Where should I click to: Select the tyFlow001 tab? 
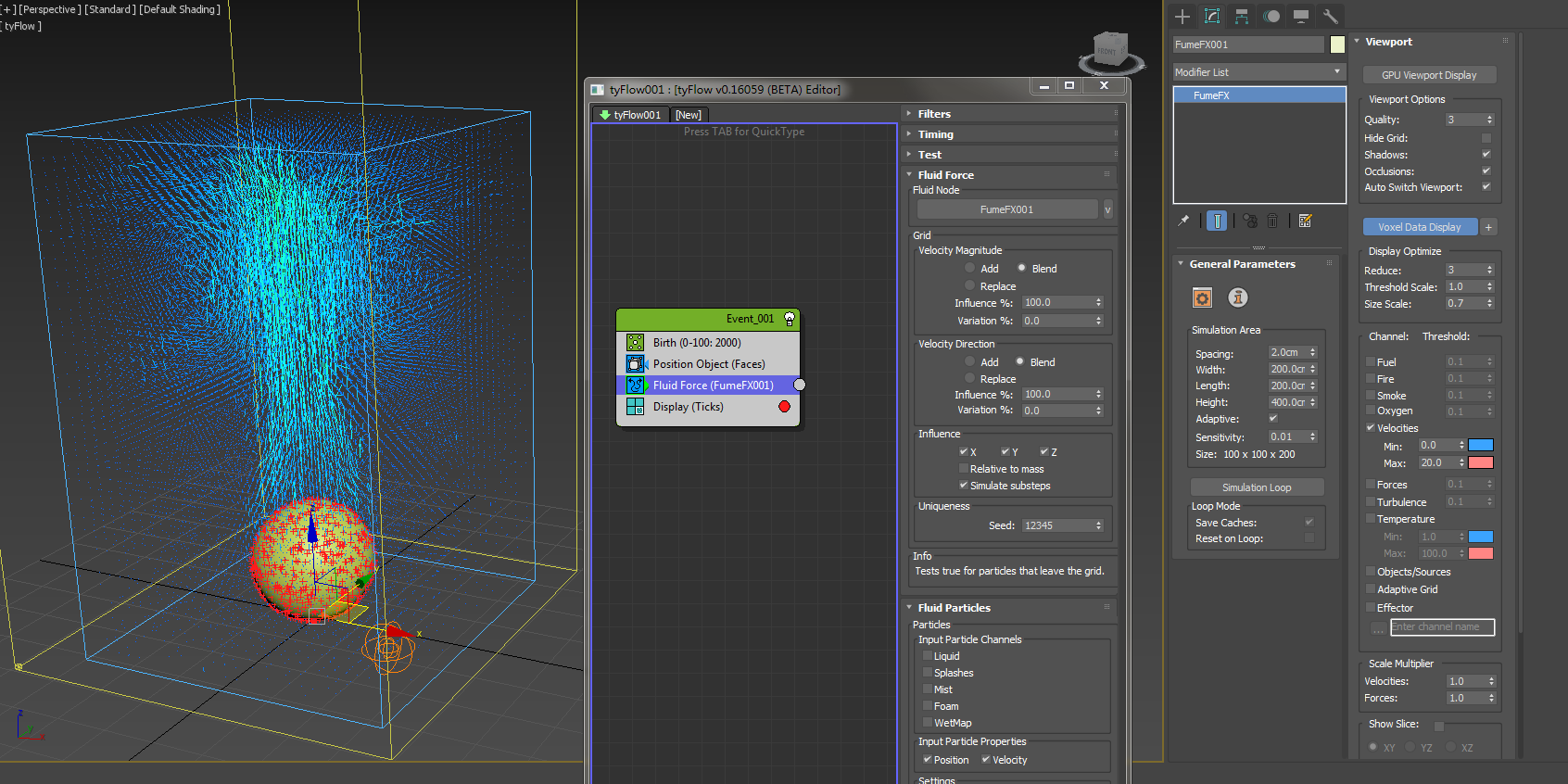(630, 115)
